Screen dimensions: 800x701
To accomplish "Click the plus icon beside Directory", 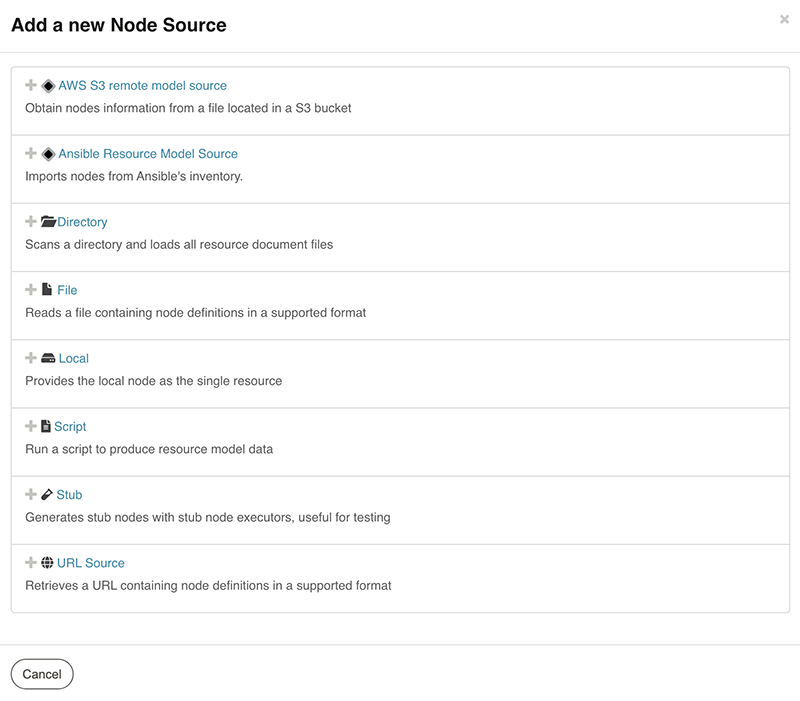I will pos(31,221).
